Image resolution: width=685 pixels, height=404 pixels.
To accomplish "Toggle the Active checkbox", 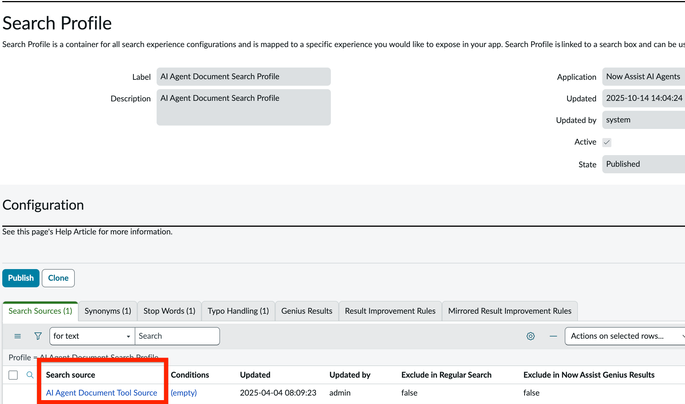I will pyautogui.click(x=607, y=142).
